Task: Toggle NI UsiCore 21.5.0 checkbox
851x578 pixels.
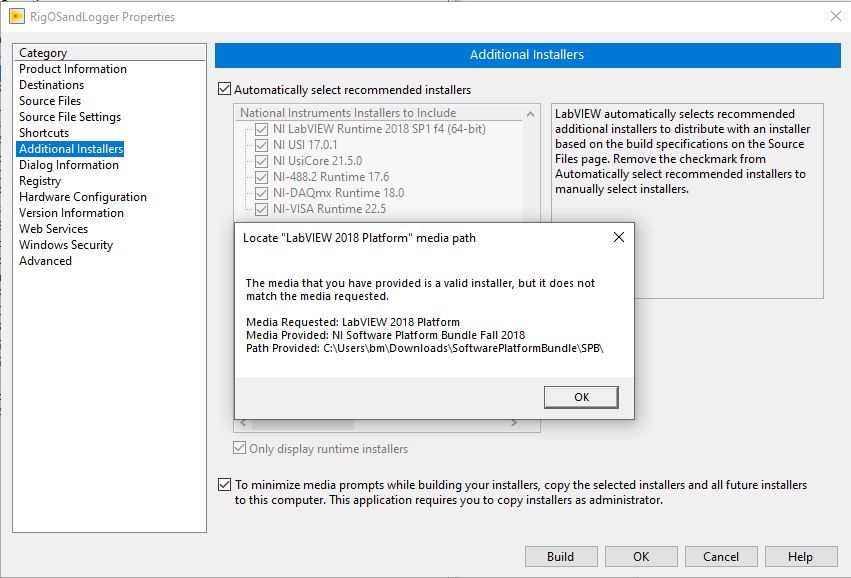Action: (261, 161)
